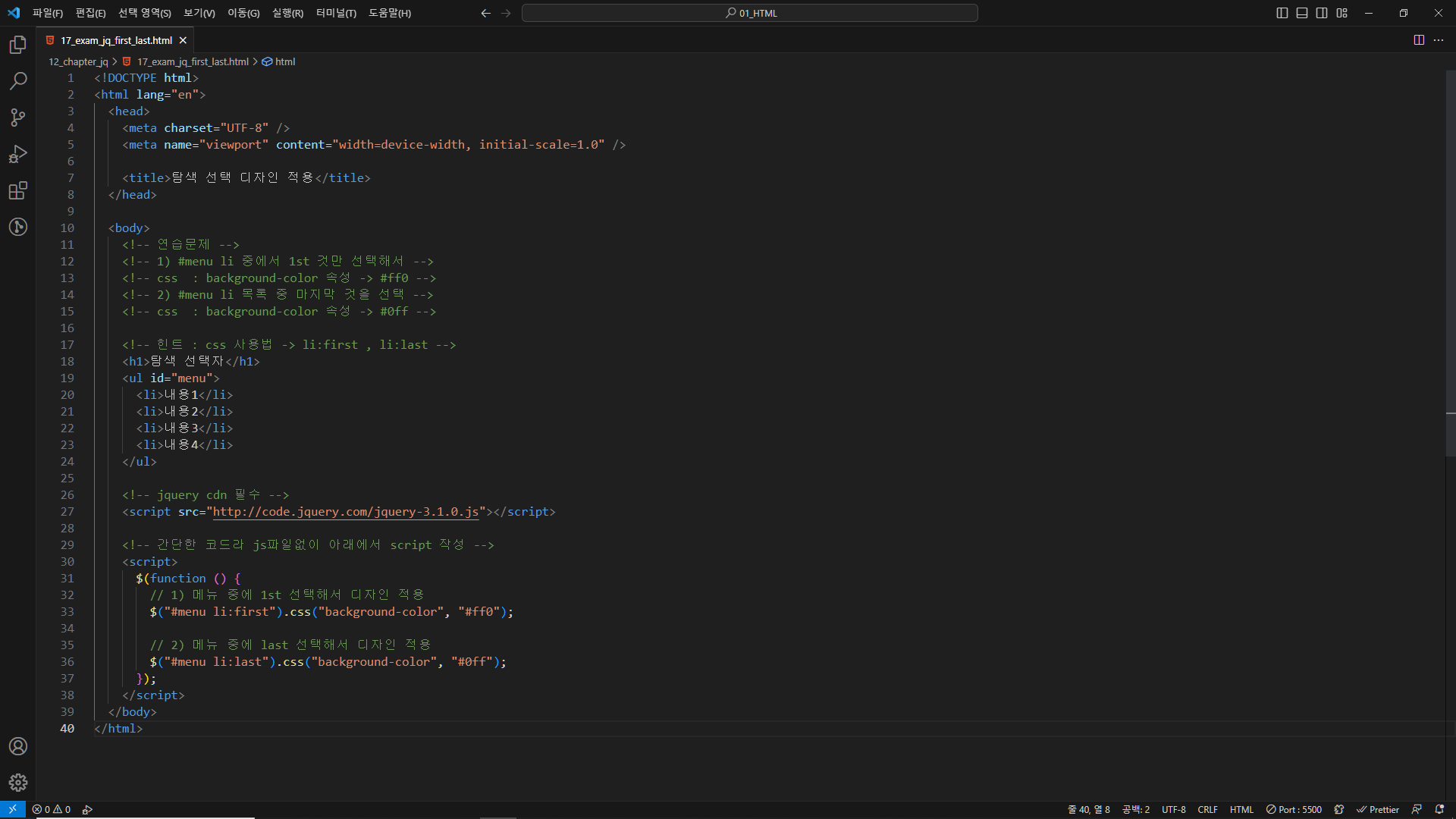Viewport: 1456px width, 819px height.
Task: Toggle the Primary Side Bar layout button
Action: click(1282, 13)
